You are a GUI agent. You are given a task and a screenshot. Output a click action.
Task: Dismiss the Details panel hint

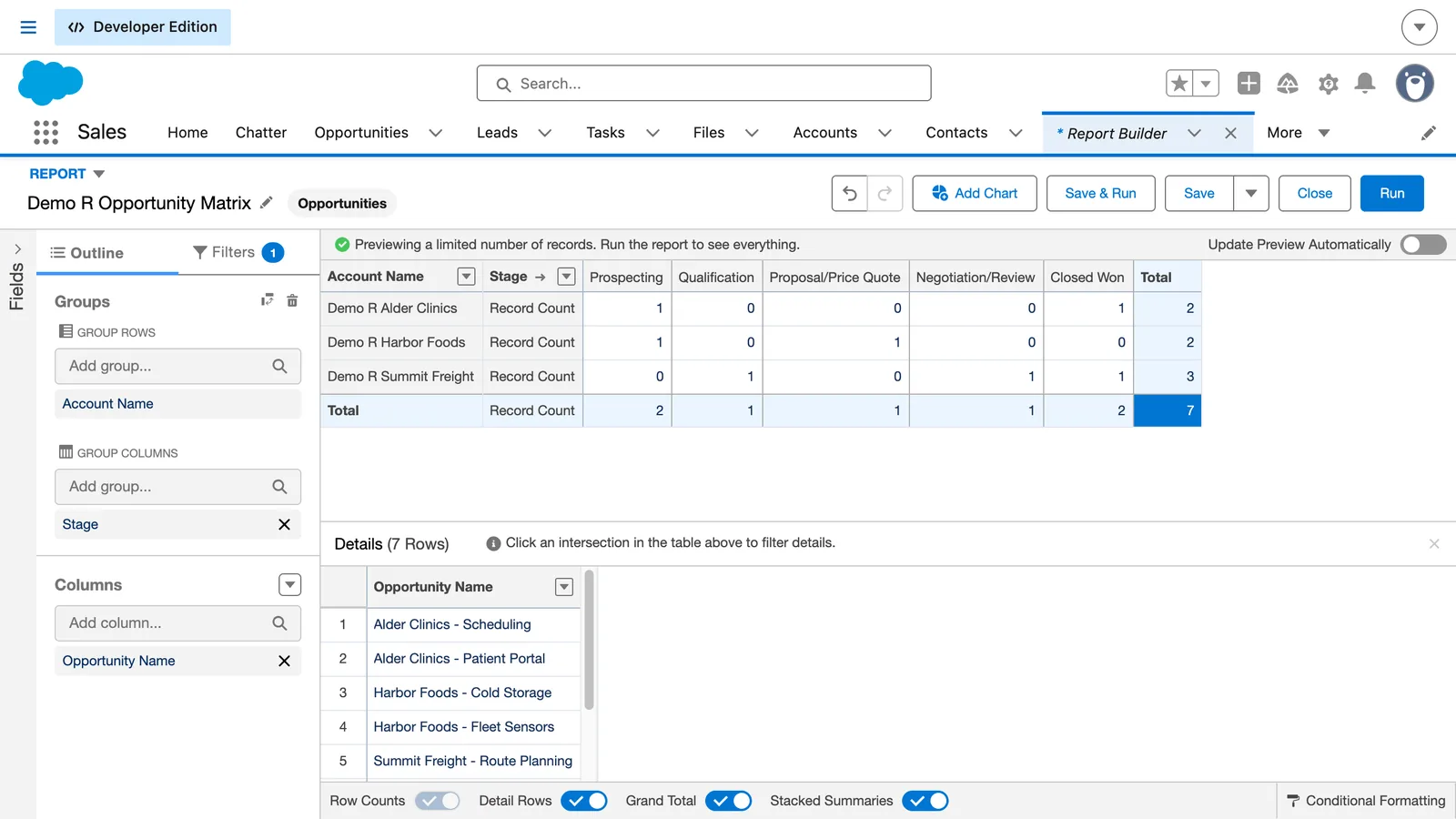pyautogui.click(x=1434, y=544)
